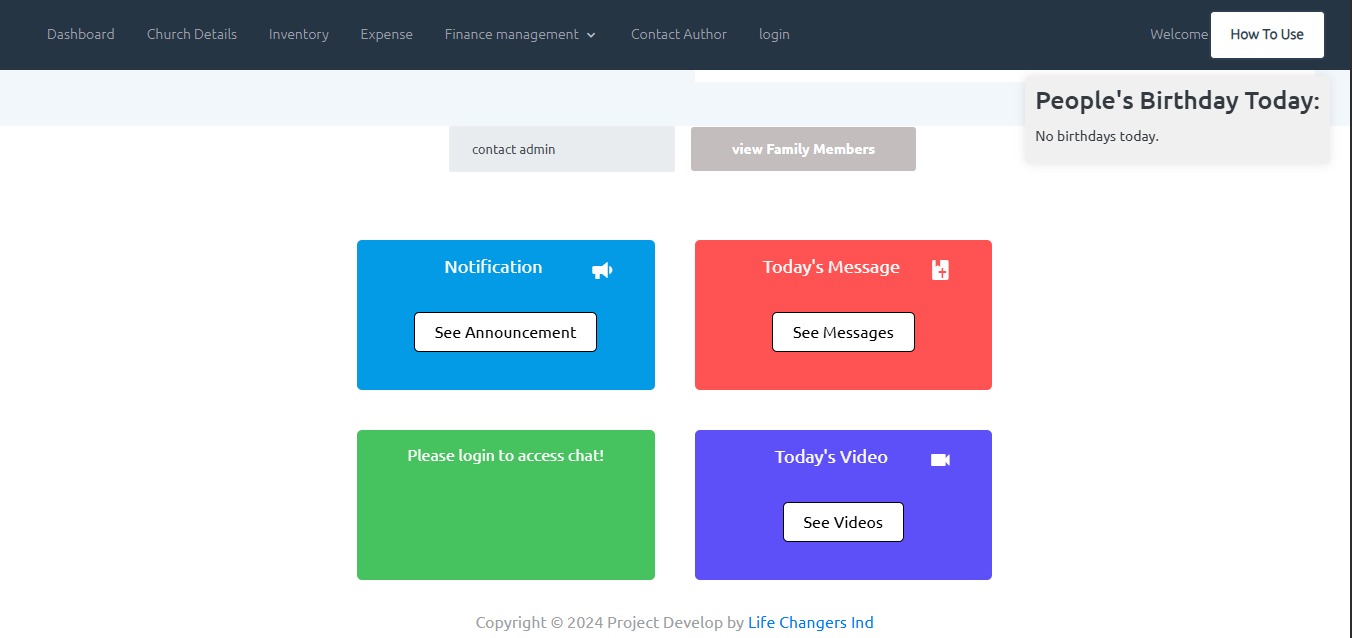Open Contact Author page
The width and height of the screenshot is (1352, 638).
(679, 34)
